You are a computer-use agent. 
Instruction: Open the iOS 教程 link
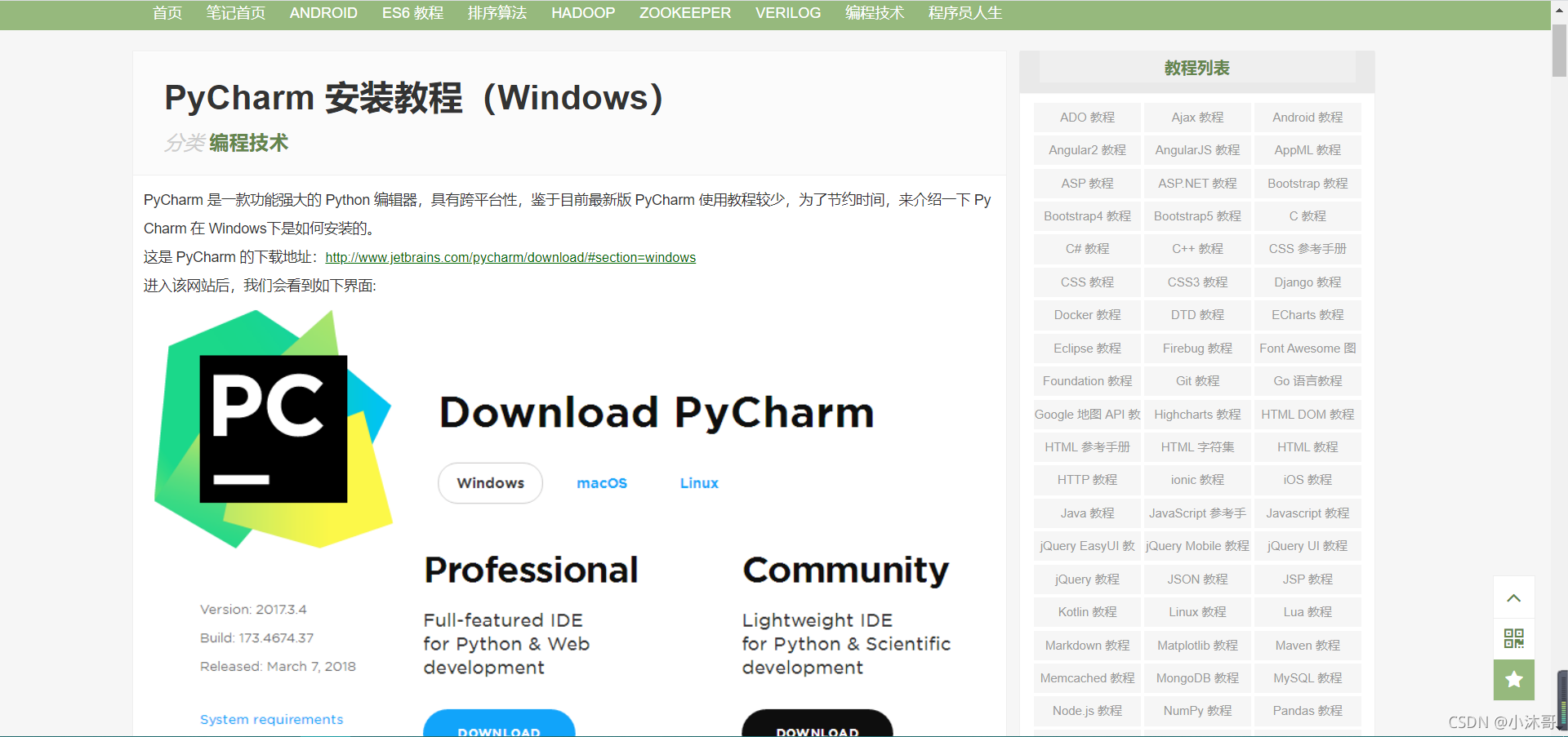[1307, 480]
